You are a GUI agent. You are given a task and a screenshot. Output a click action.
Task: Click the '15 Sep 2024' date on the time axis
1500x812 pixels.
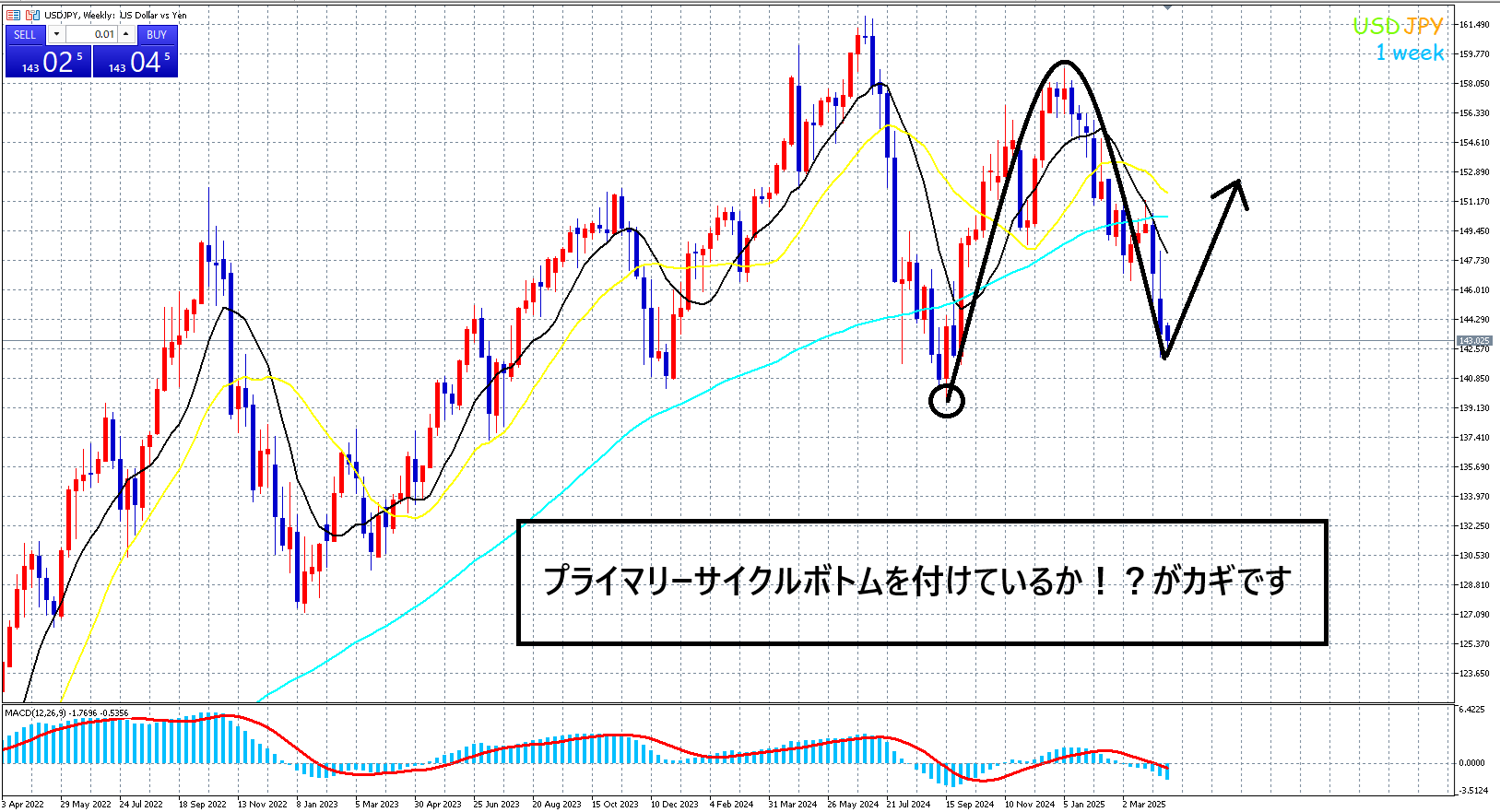[969, 804]
